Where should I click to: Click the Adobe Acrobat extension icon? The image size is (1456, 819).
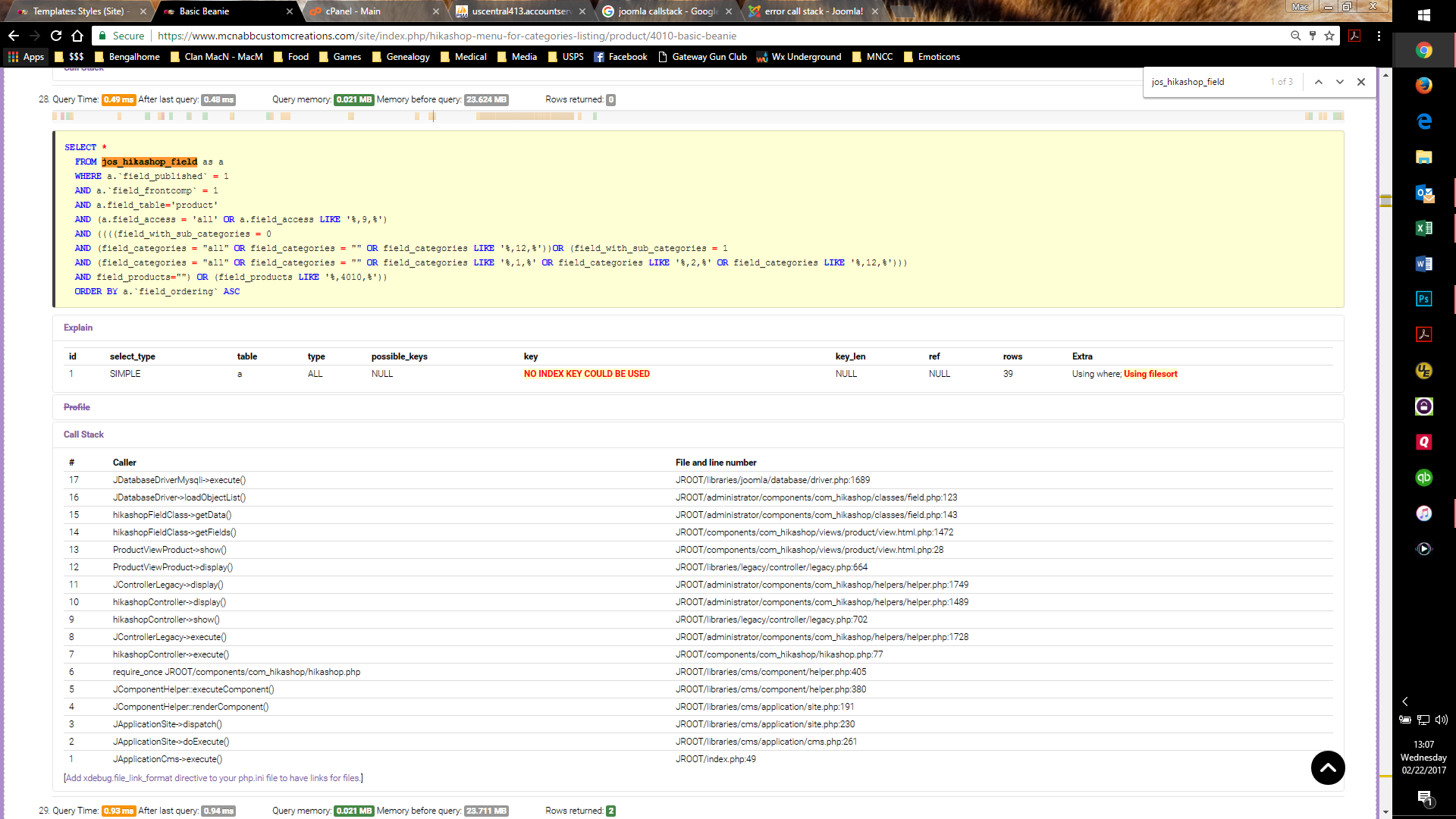pos(1354,36)
